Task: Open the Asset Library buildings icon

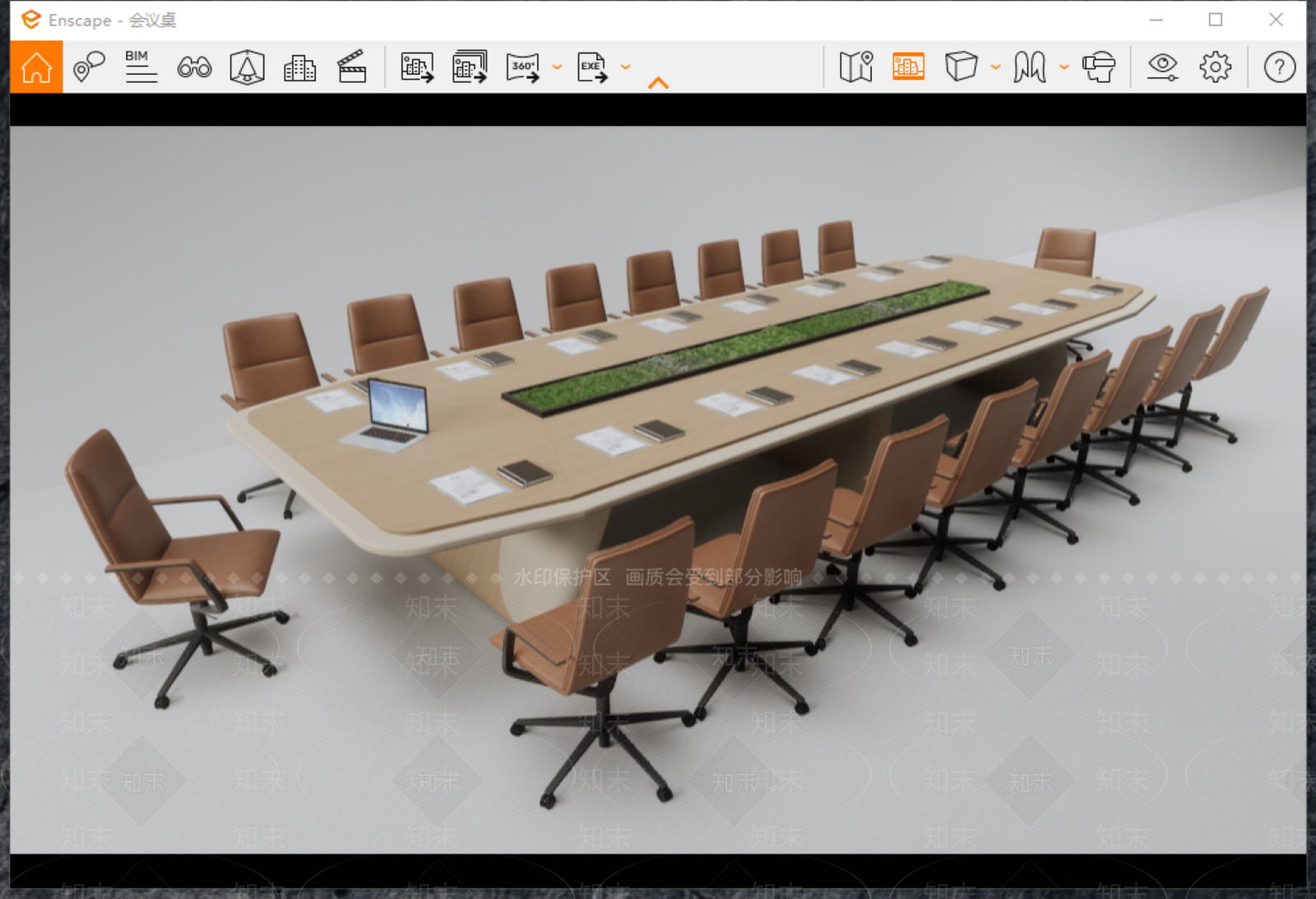Action: click(299, 67)
